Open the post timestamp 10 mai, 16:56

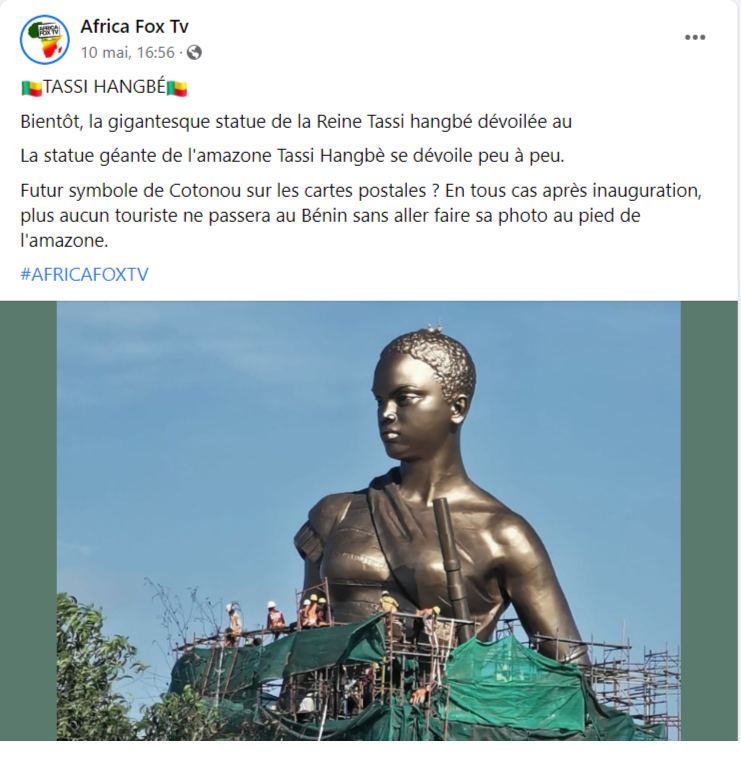point(128,52)
